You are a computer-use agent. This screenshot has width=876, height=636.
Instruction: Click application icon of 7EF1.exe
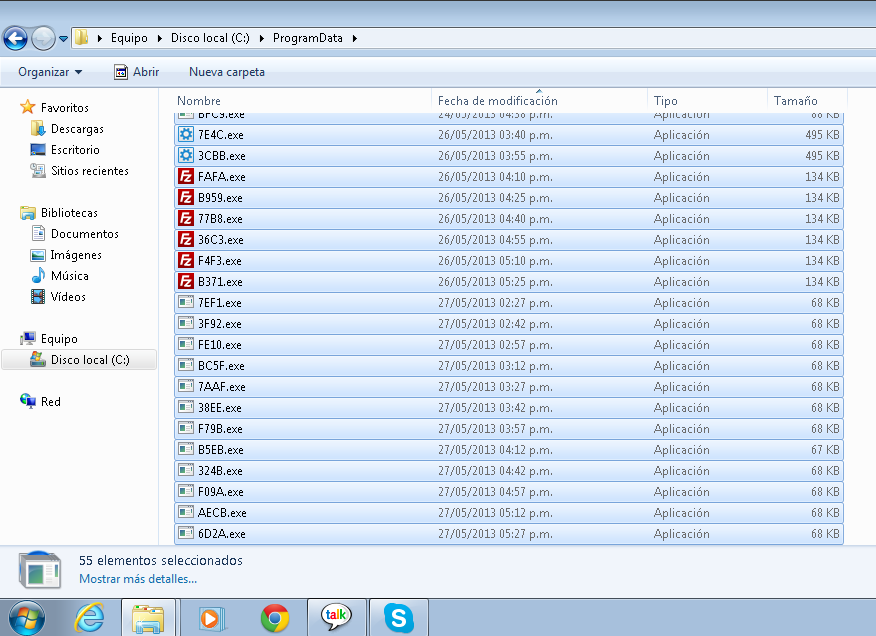(185, 302)
